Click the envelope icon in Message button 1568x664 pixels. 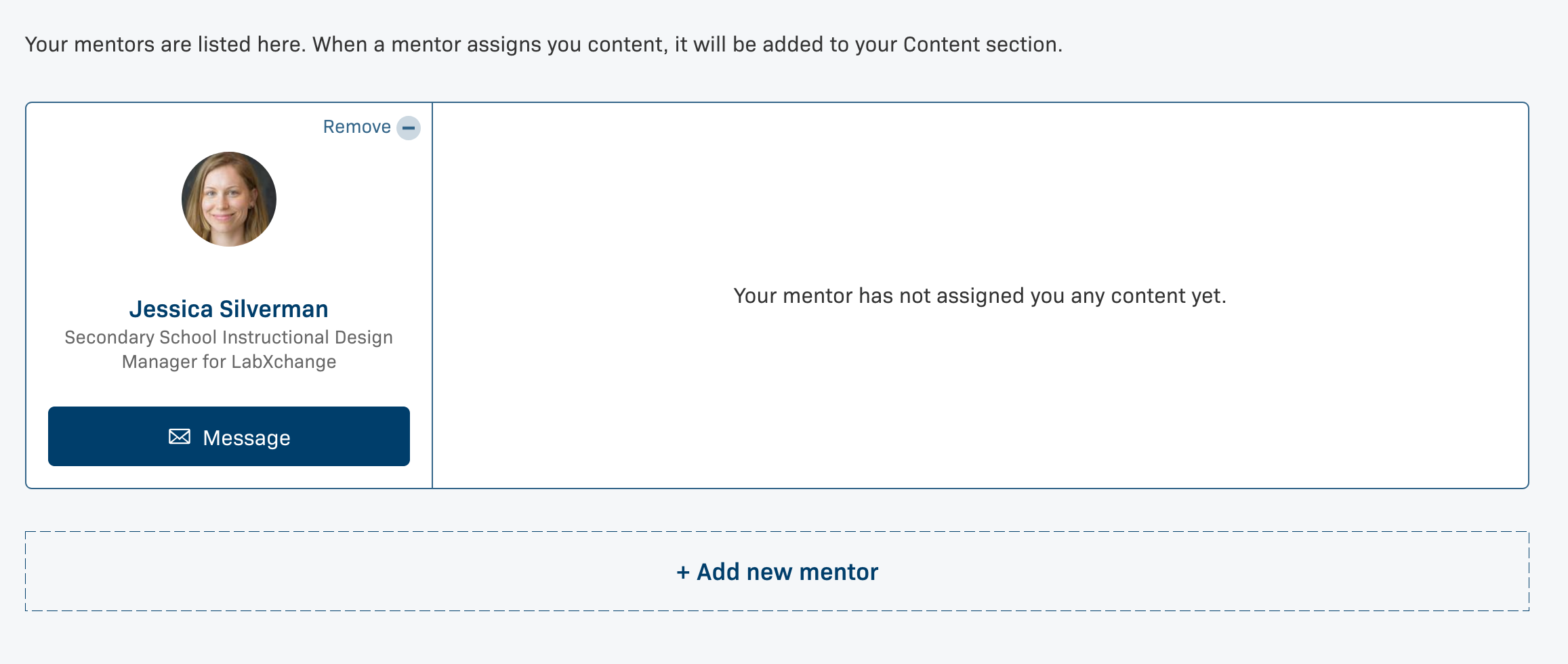[x=180, y=437]
